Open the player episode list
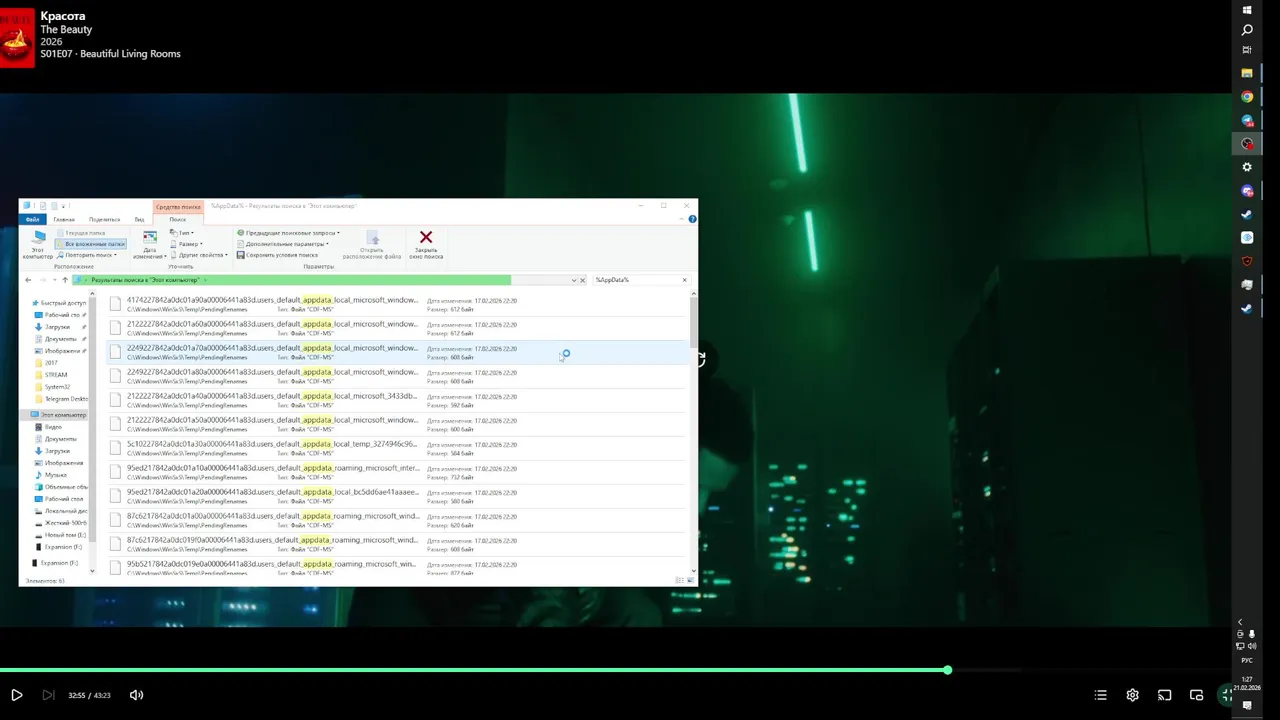Screen dimensions: 1280x720 [x=1101, y=695]
